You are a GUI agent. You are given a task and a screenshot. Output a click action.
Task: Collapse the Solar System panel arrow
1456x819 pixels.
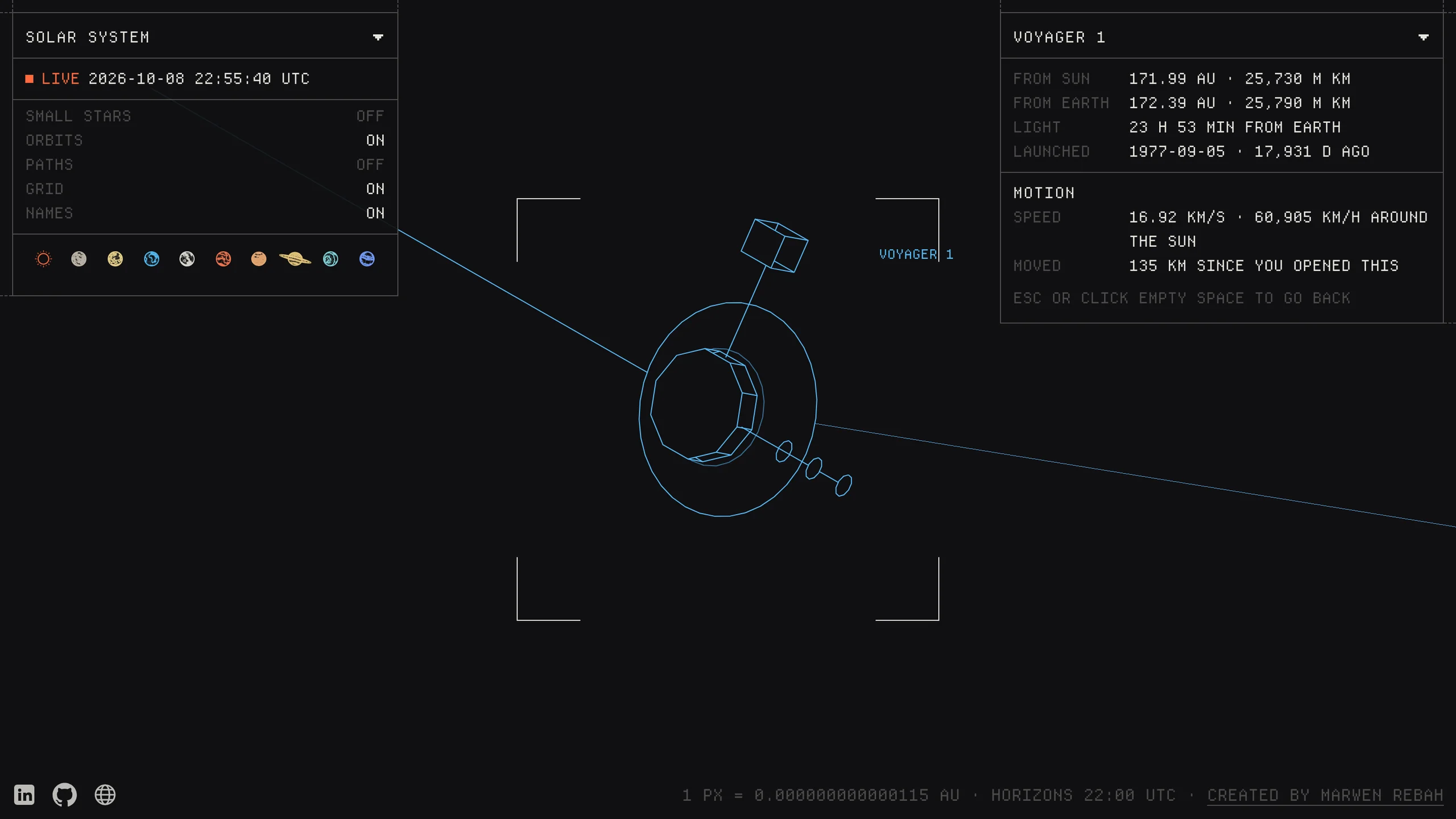(x=378, y=38)
